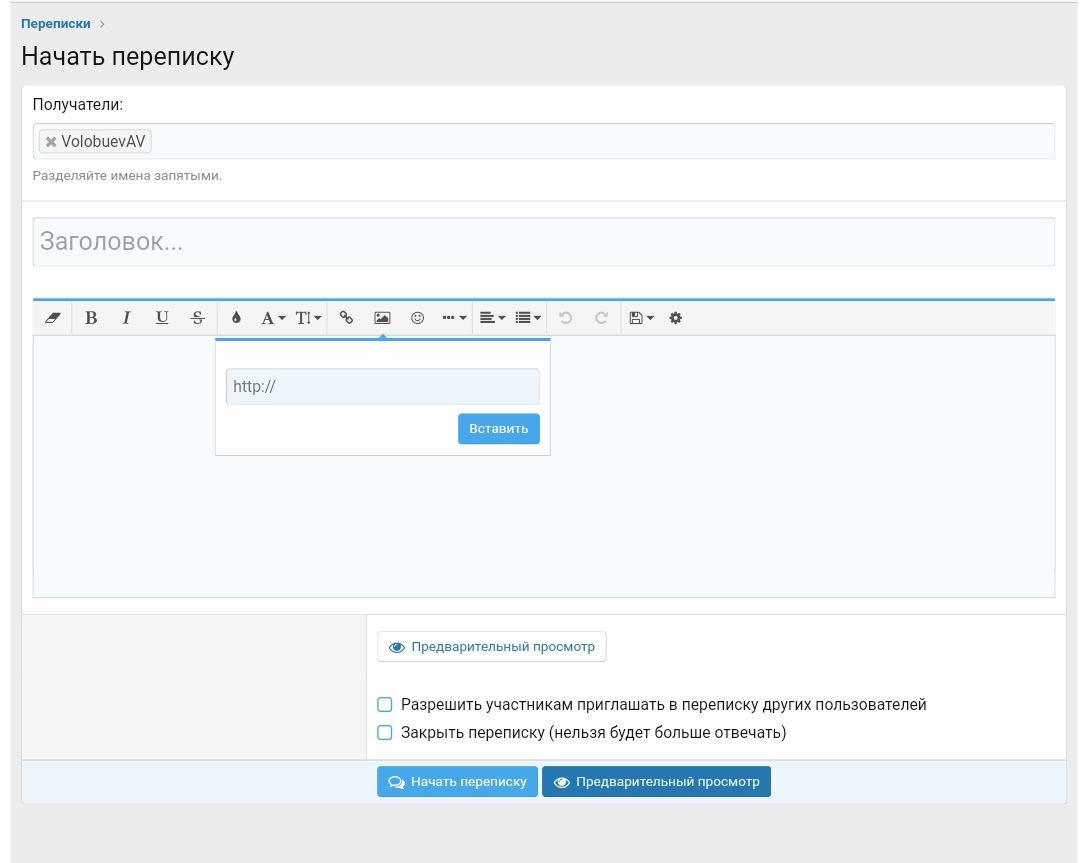The image size is (1080, 863).
Task: Remove recipient VolobuevAV with the x
Action: [x=51, y=142]
